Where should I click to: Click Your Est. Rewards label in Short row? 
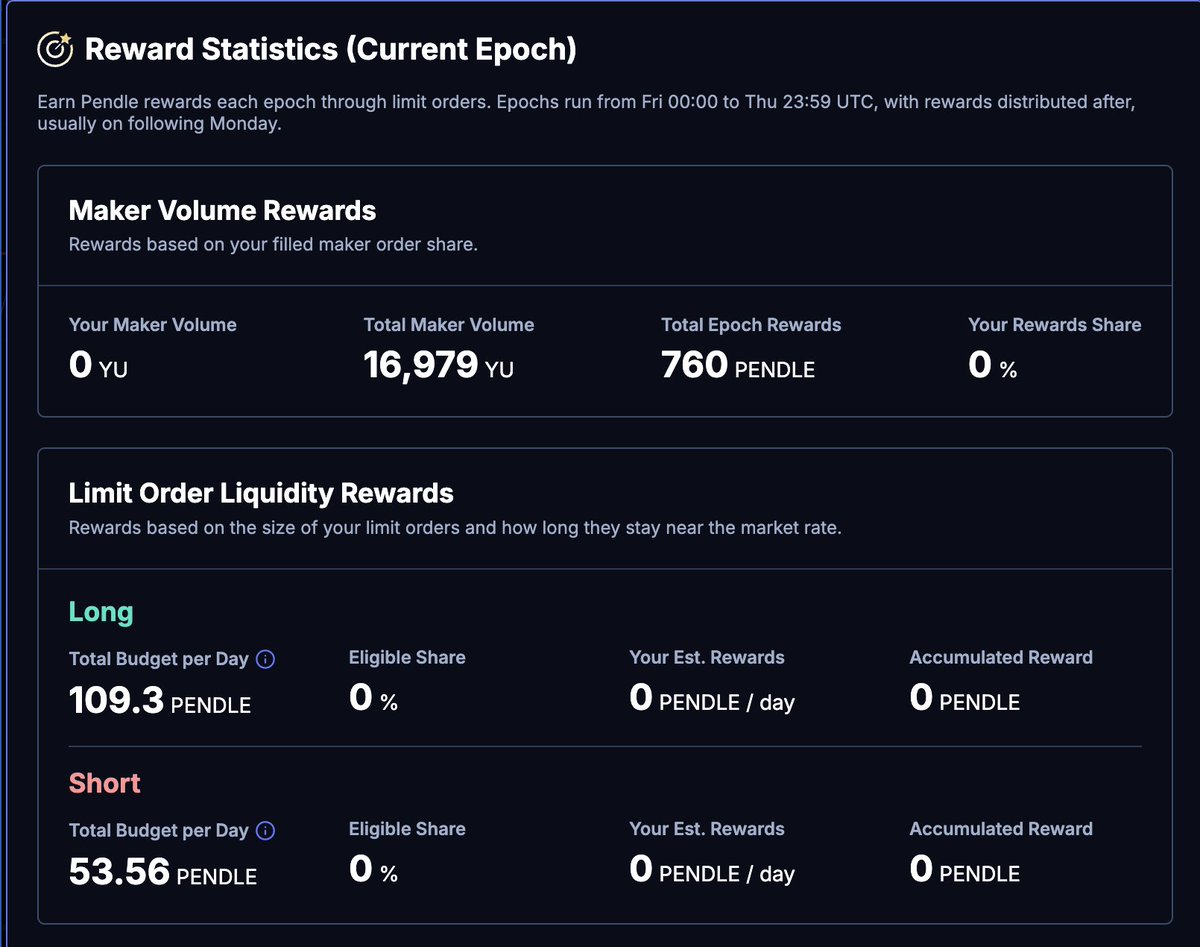pyautogui.click(x=707, y=829)
